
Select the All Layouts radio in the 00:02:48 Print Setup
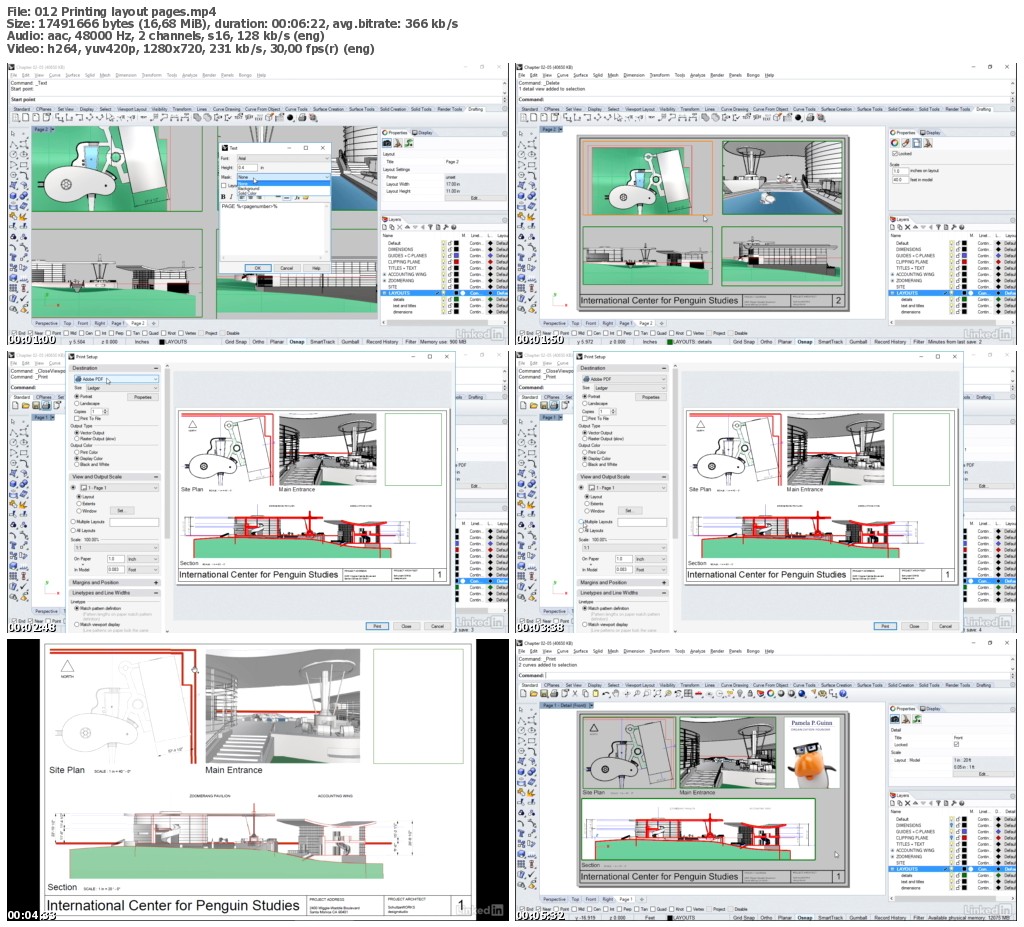[x=73, y=530]
